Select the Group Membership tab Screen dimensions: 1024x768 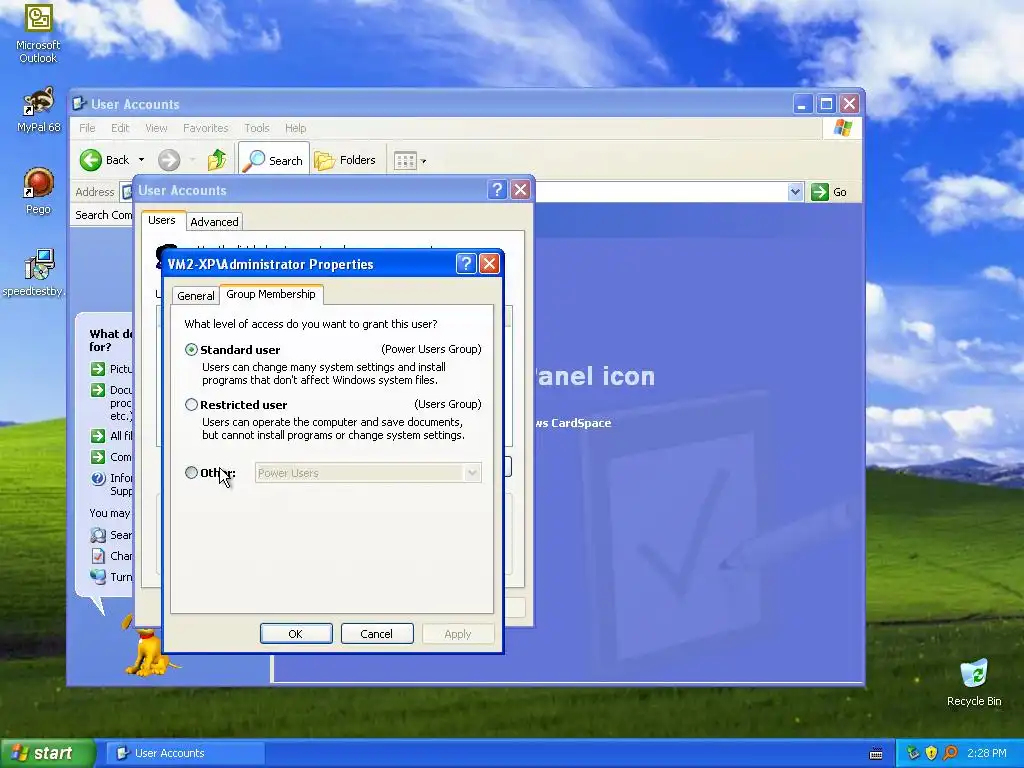(x=271, y=294)
